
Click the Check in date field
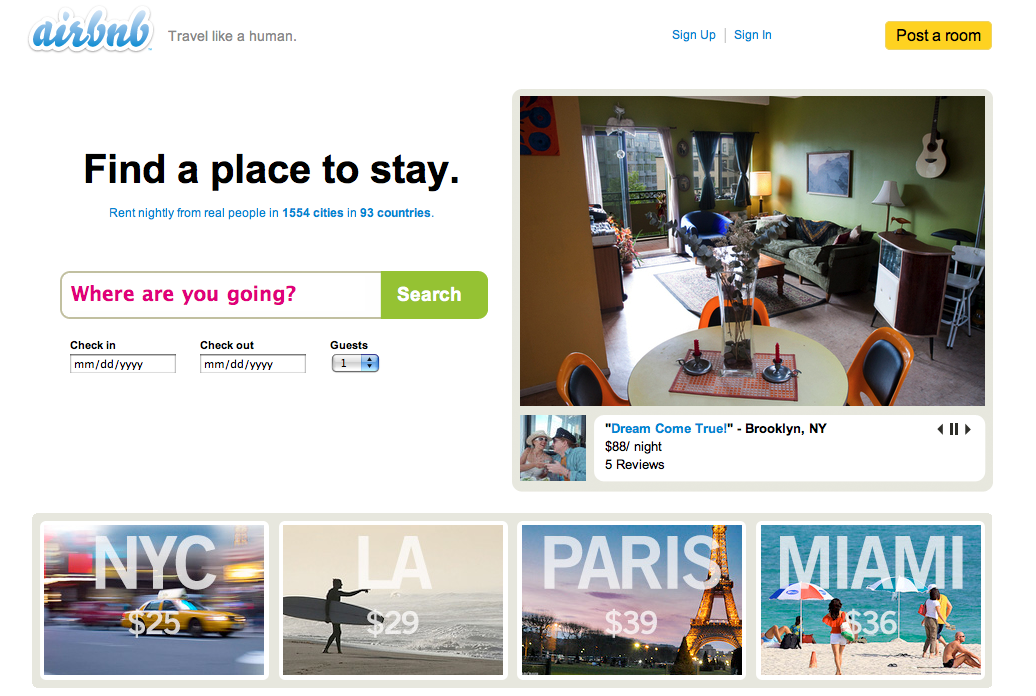(123, 364)
